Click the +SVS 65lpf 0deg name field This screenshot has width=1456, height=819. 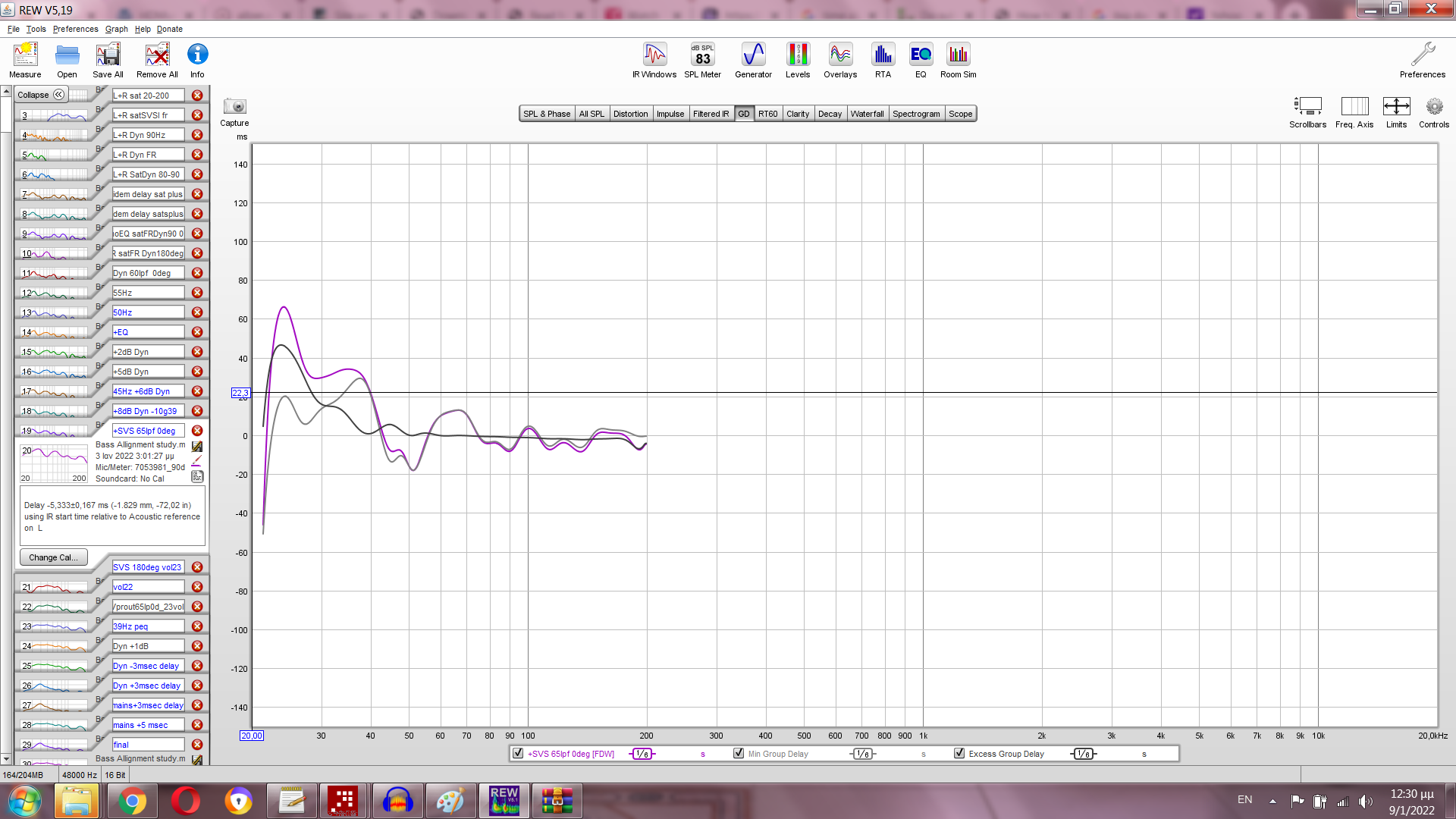coord(148,431)
